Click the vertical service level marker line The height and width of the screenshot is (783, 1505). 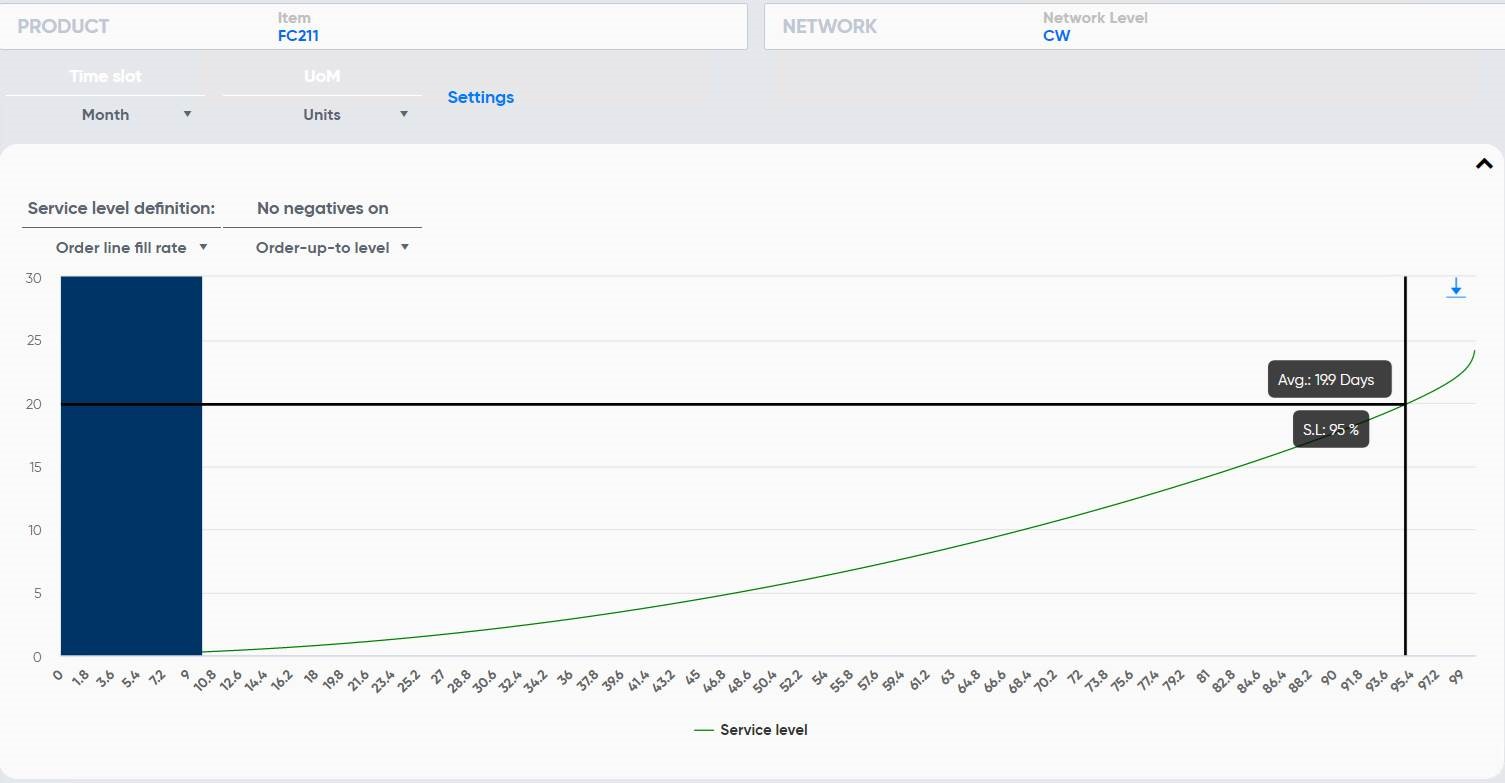(x=1405, y=540)
